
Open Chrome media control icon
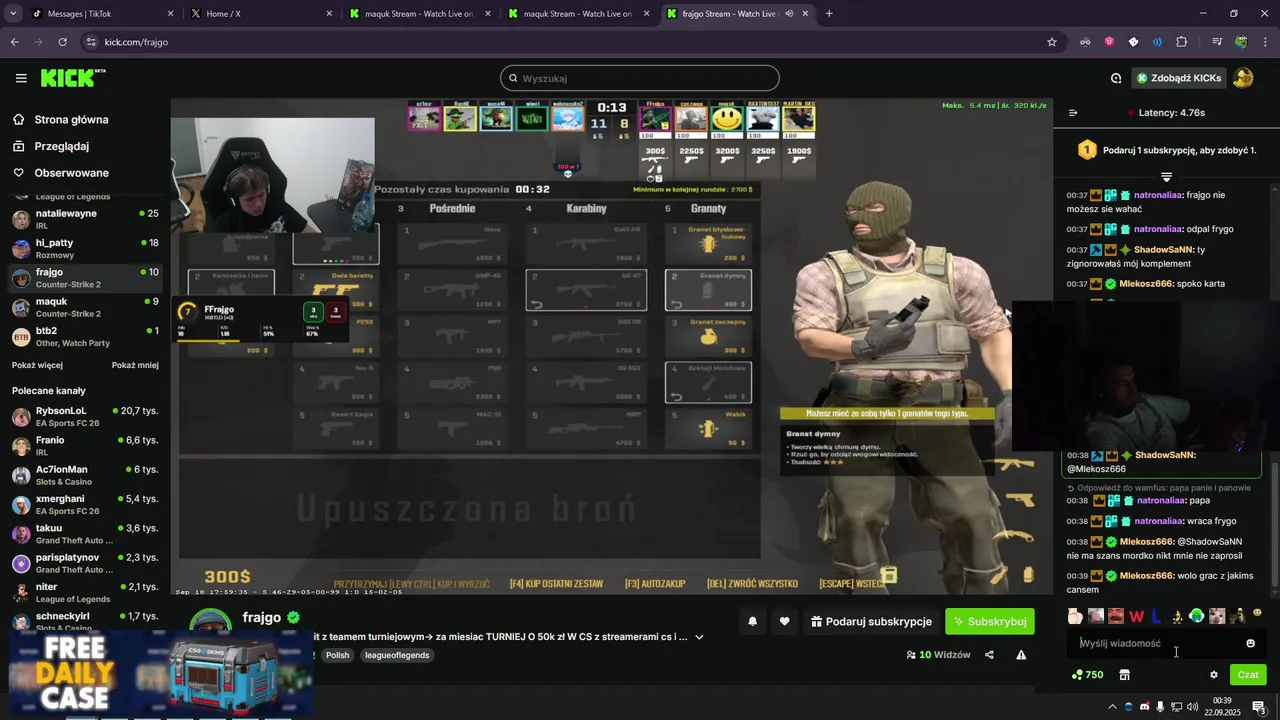pos(1217,42)
